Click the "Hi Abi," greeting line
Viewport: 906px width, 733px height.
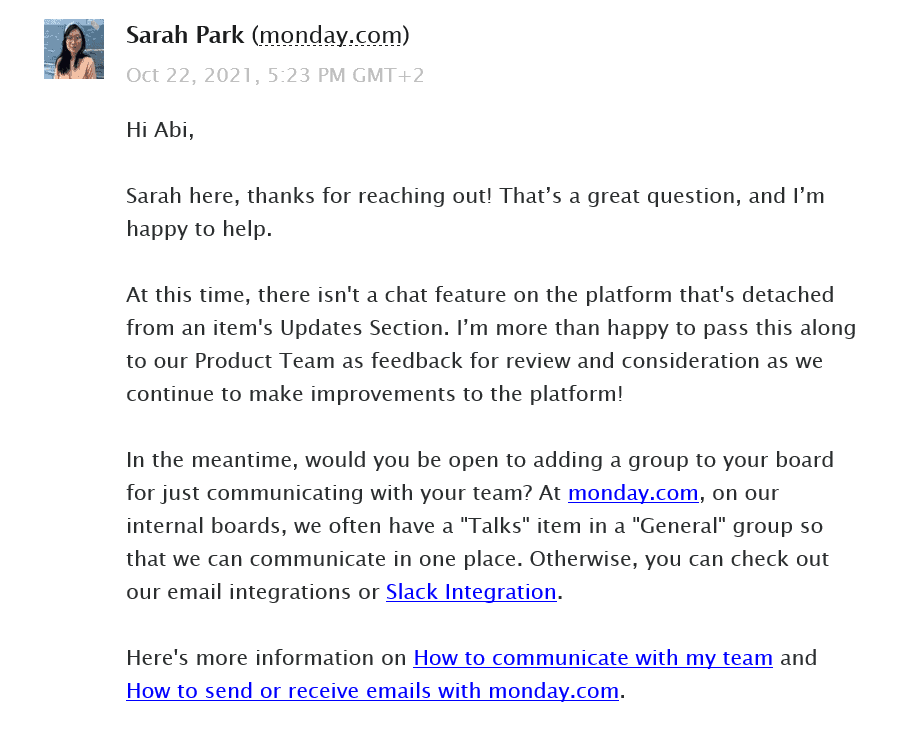pyautogui.click(x=160, y=129)
